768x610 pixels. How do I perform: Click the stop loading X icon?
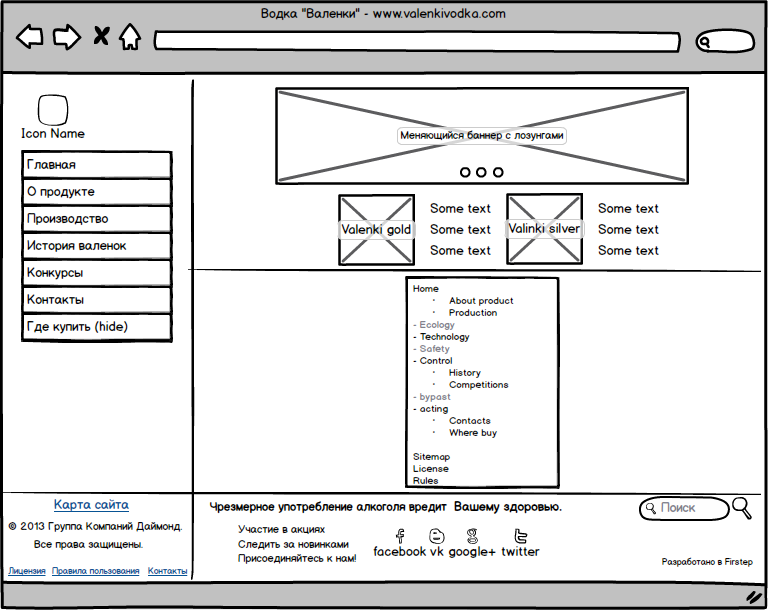[x=101, y=36]
